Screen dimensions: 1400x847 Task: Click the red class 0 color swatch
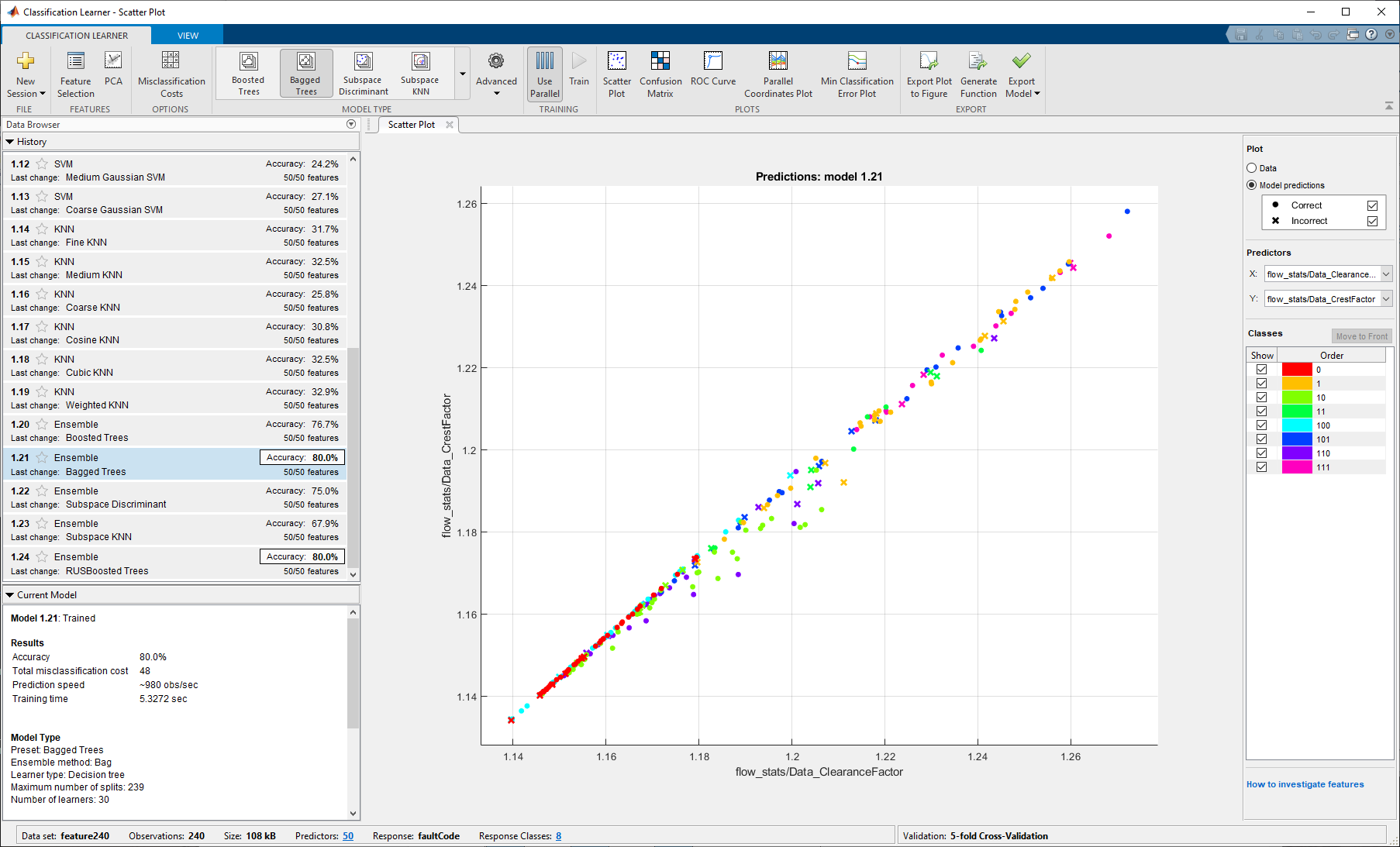pos(1296,370)
